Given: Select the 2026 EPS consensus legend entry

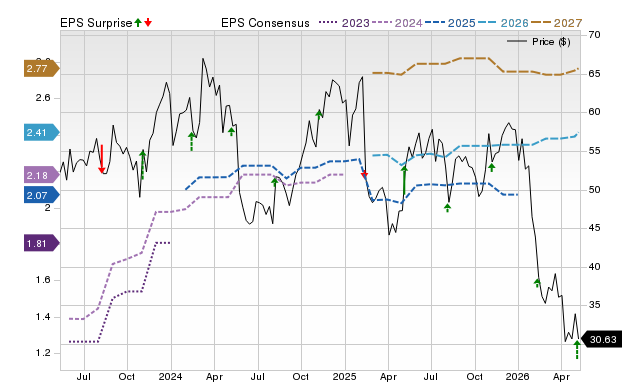Looking at the screenshot, I should [x=503, y=23].
